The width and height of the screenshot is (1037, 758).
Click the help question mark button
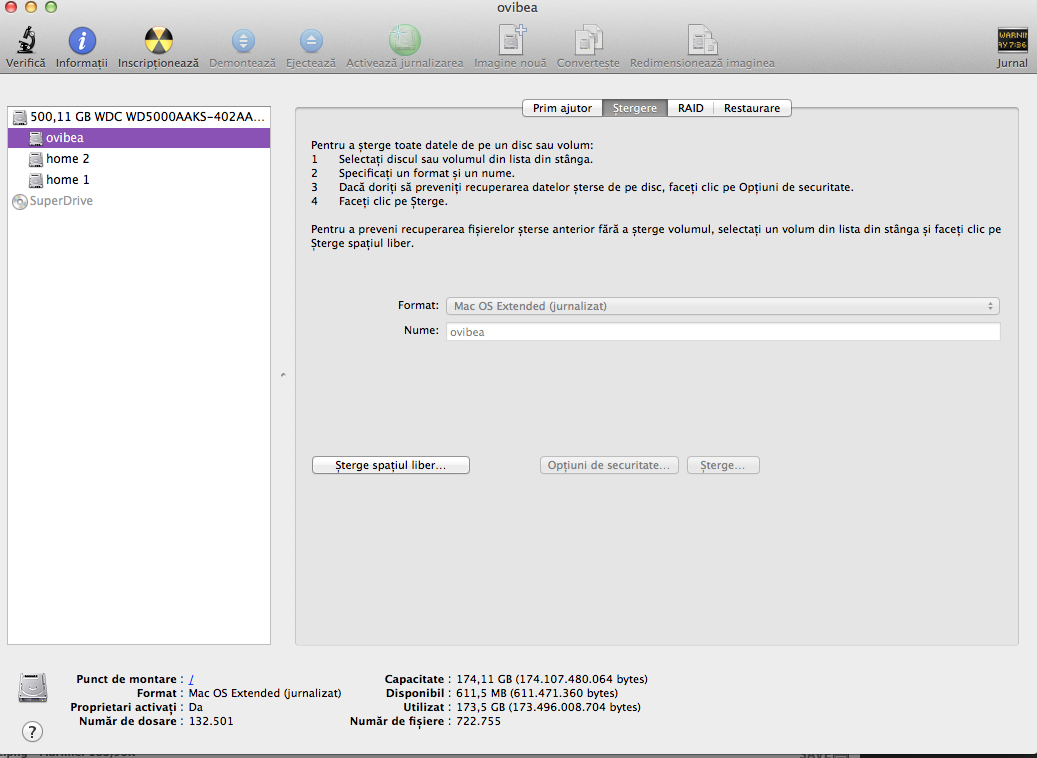click(x=32, y=732)
